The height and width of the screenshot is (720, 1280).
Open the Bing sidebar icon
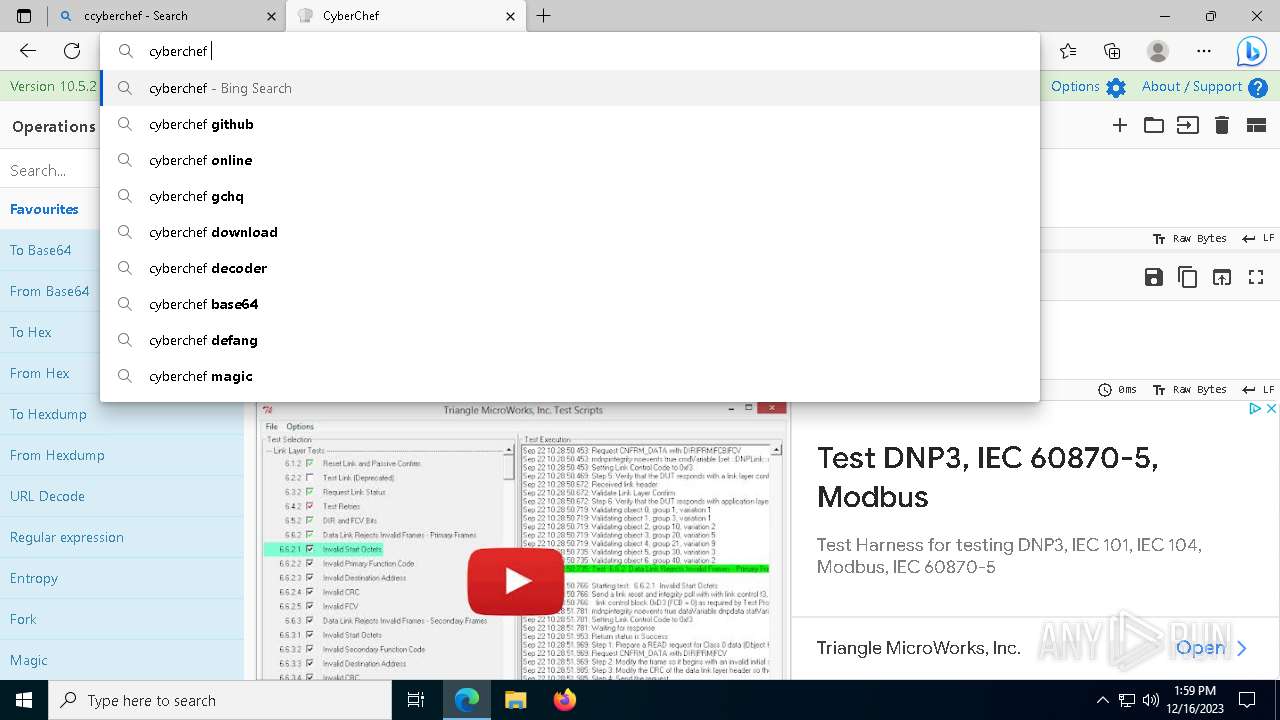pyautogui.click(x=1251, y=51)
